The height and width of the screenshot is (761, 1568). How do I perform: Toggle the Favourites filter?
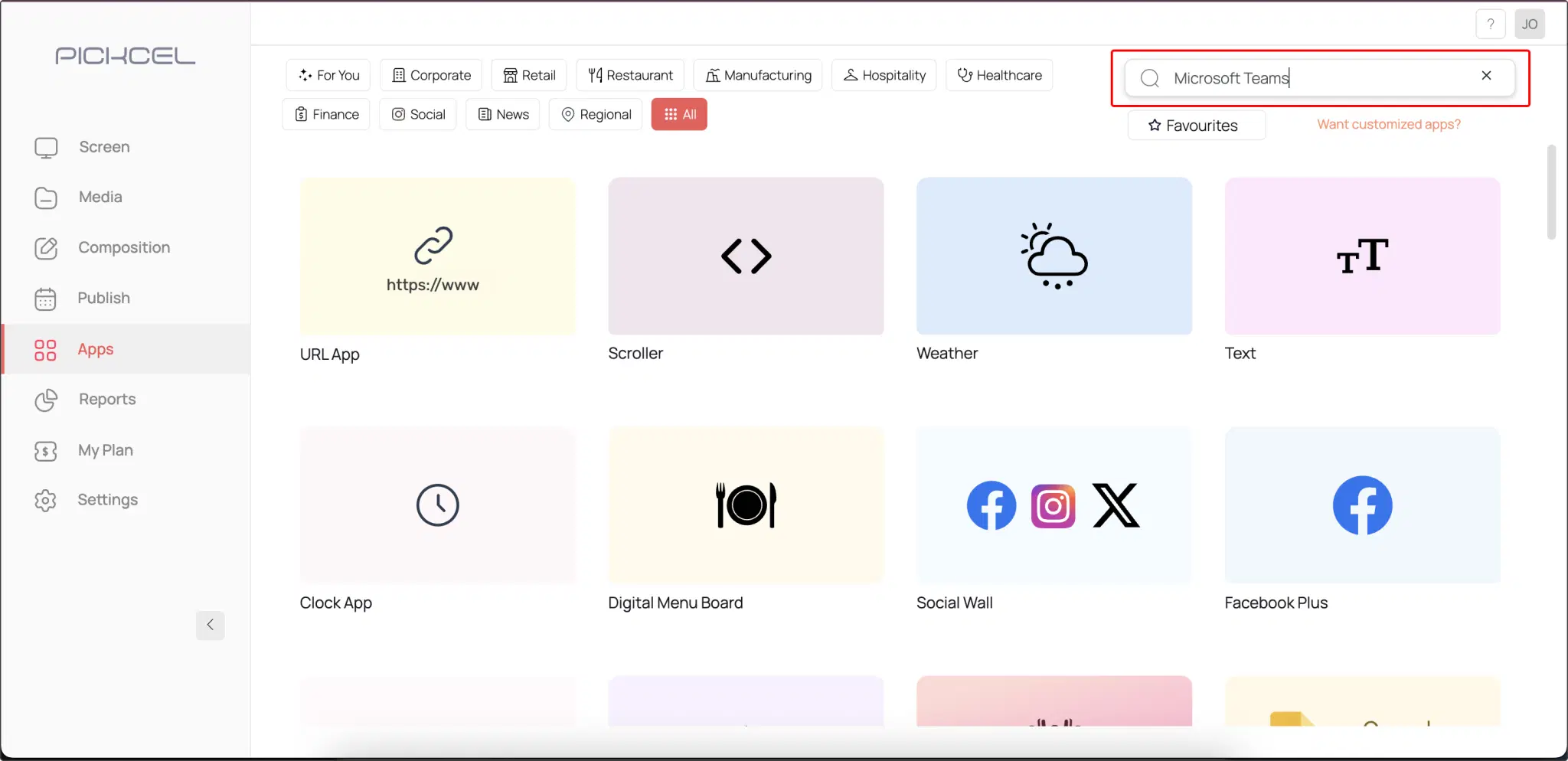tap(1196, 125)
